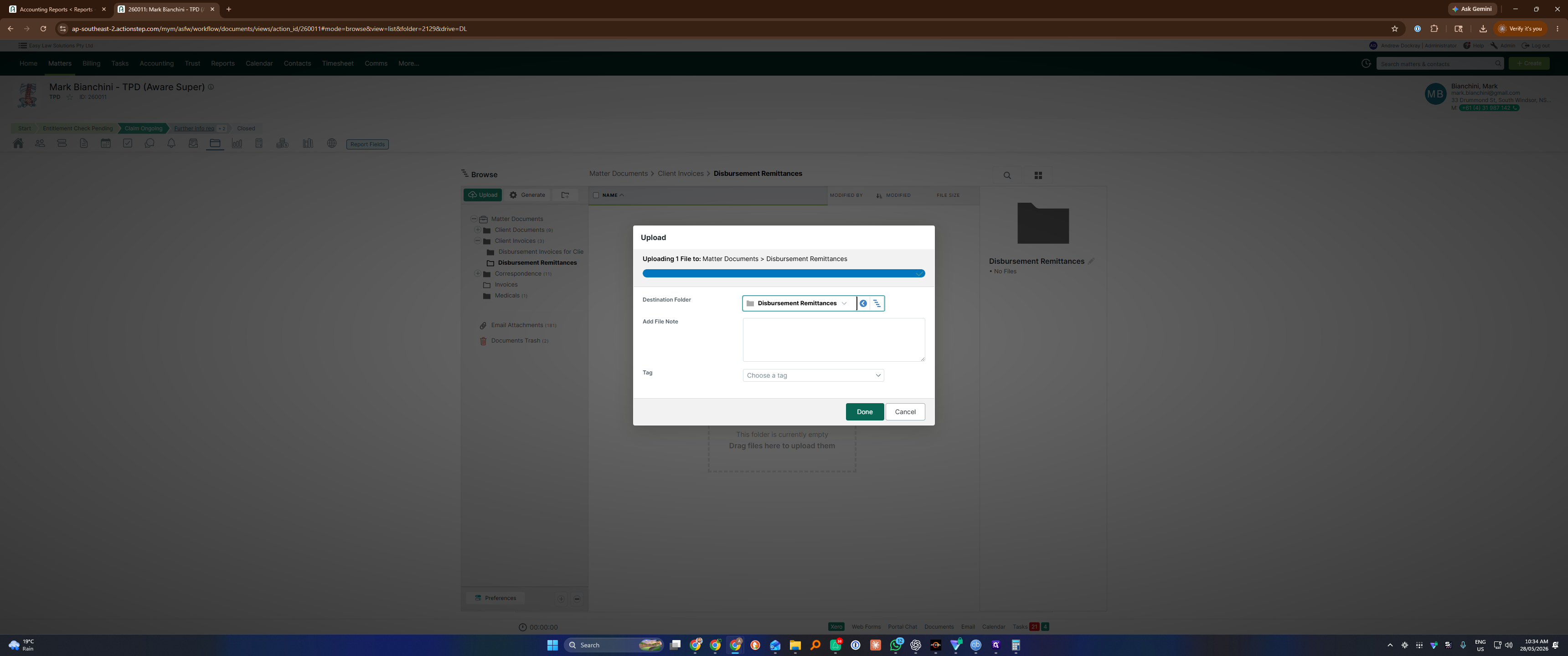Click the info icon next to matter title
The height and width of the screenshot is (656, 1568).
[x=211, y=87]
